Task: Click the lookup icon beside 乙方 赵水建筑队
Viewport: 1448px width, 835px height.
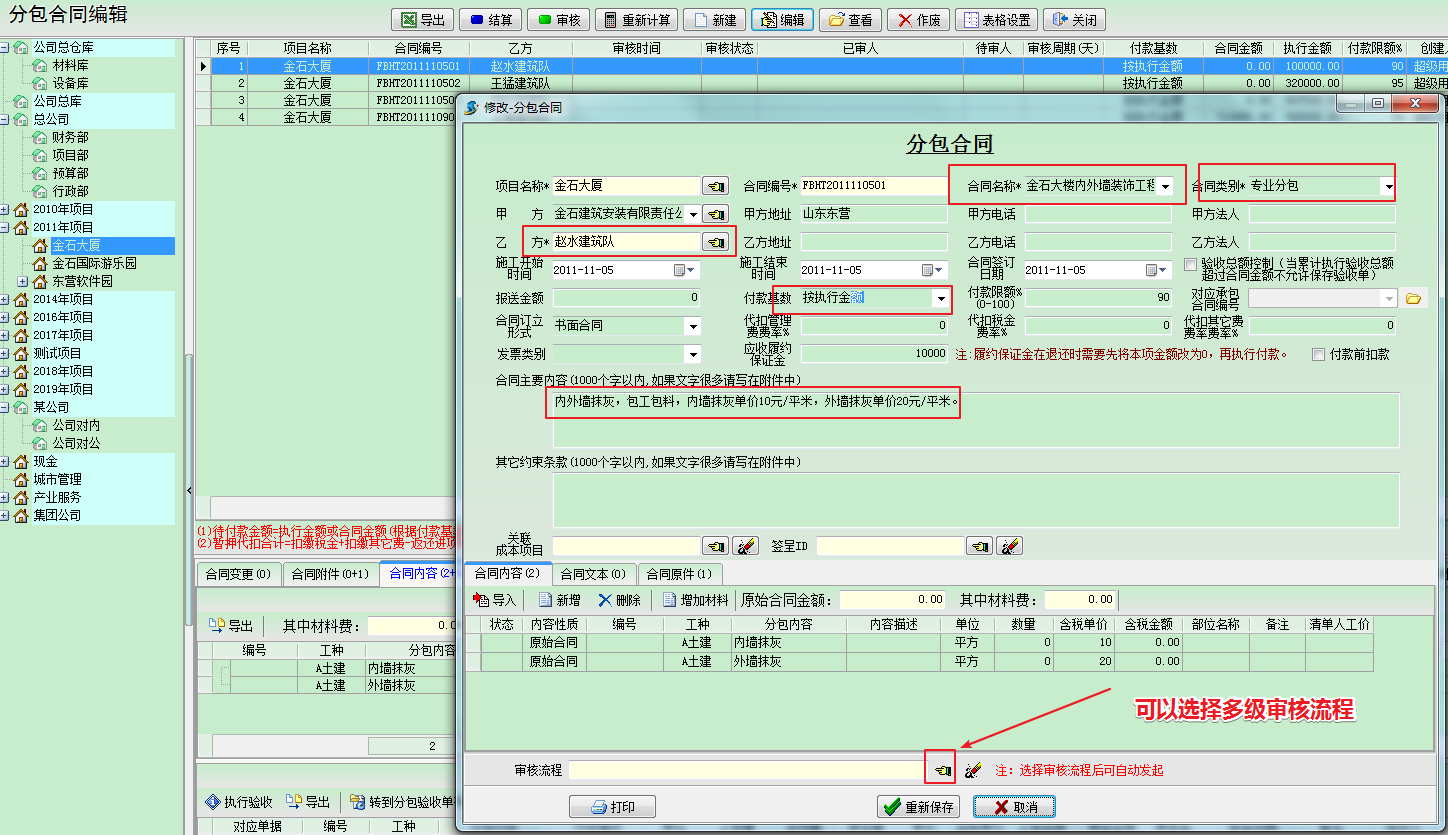Action: (x=715, y=242)
